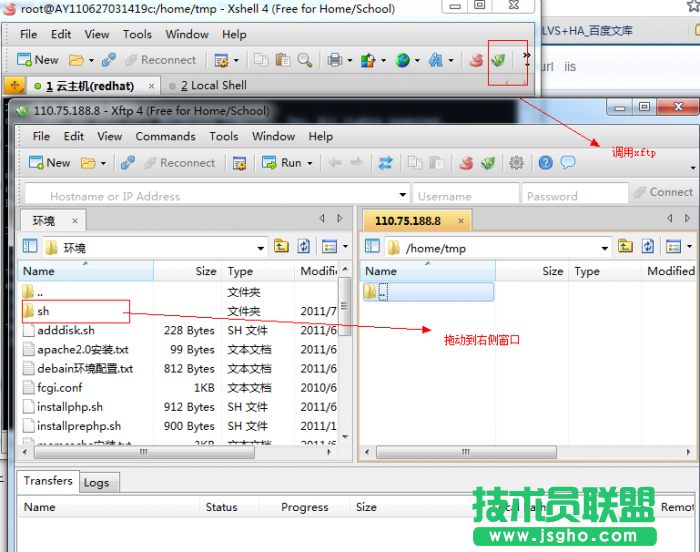Viewport: 700px width, 552px height.
Task: Expand remote path /home/tmp dropdown
Action: [x=605, y=248]
